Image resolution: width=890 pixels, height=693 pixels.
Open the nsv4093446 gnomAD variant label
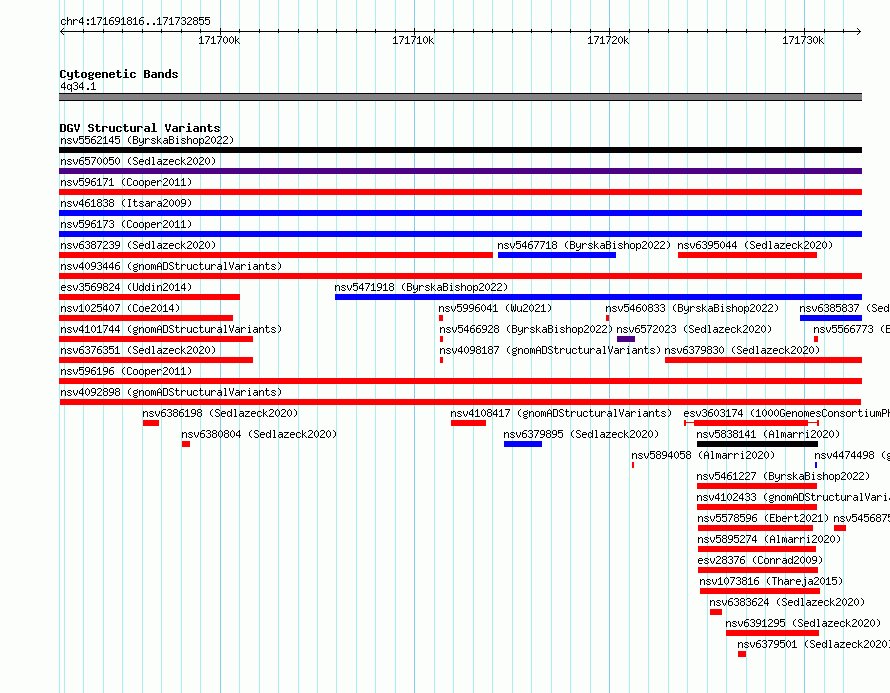click(171, 266)
